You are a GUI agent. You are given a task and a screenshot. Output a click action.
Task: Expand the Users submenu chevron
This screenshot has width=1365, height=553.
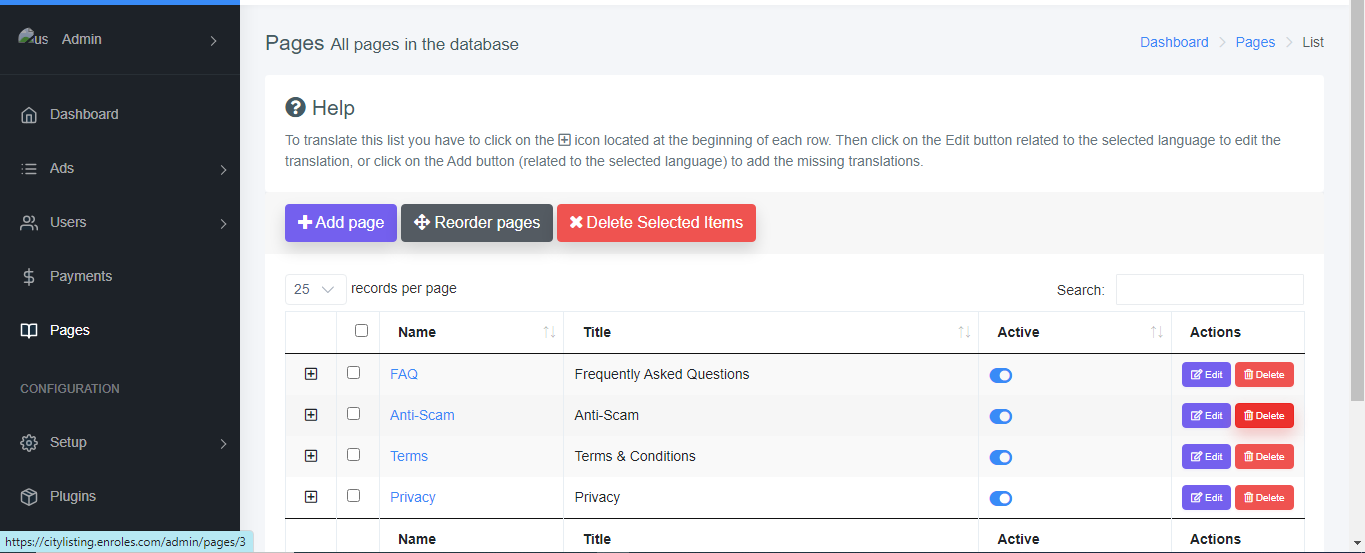coord(223,224)
